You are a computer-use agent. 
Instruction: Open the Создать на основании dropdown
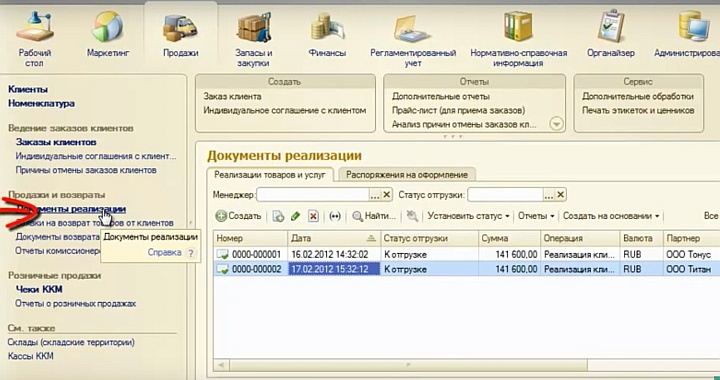(611, 216)
